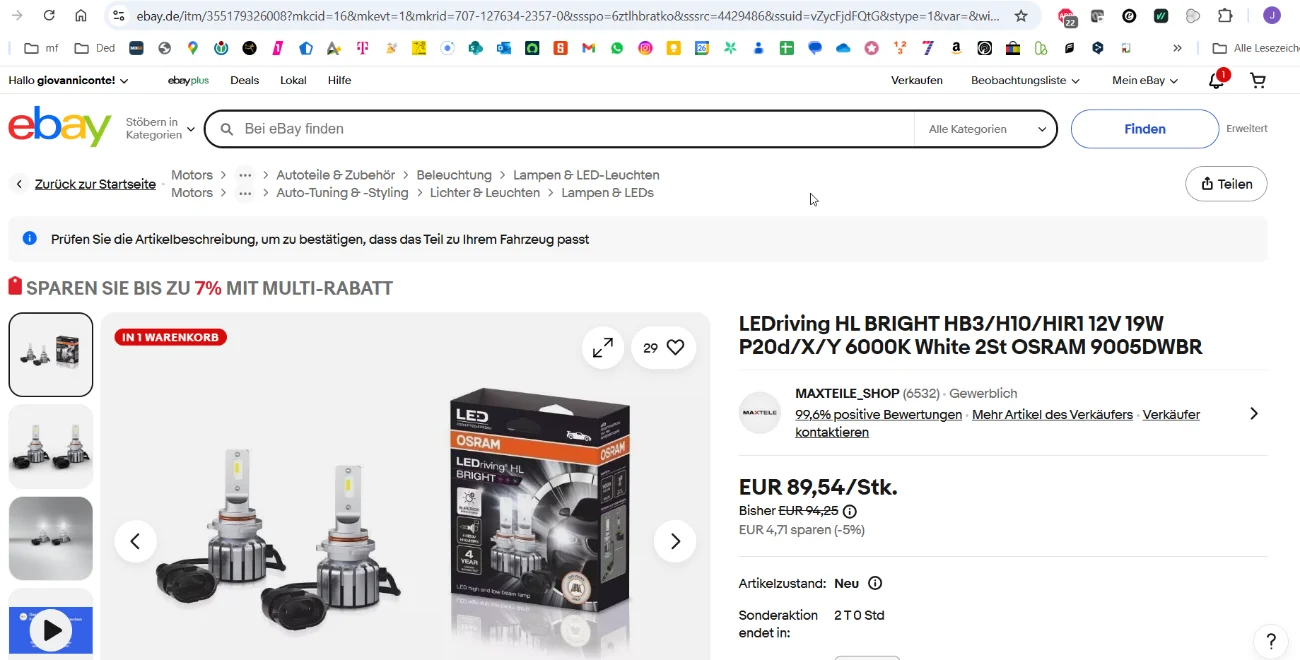Go to the browser home page icon
1300x660 pixels.
pyautogui.click(x=81, y=16)
